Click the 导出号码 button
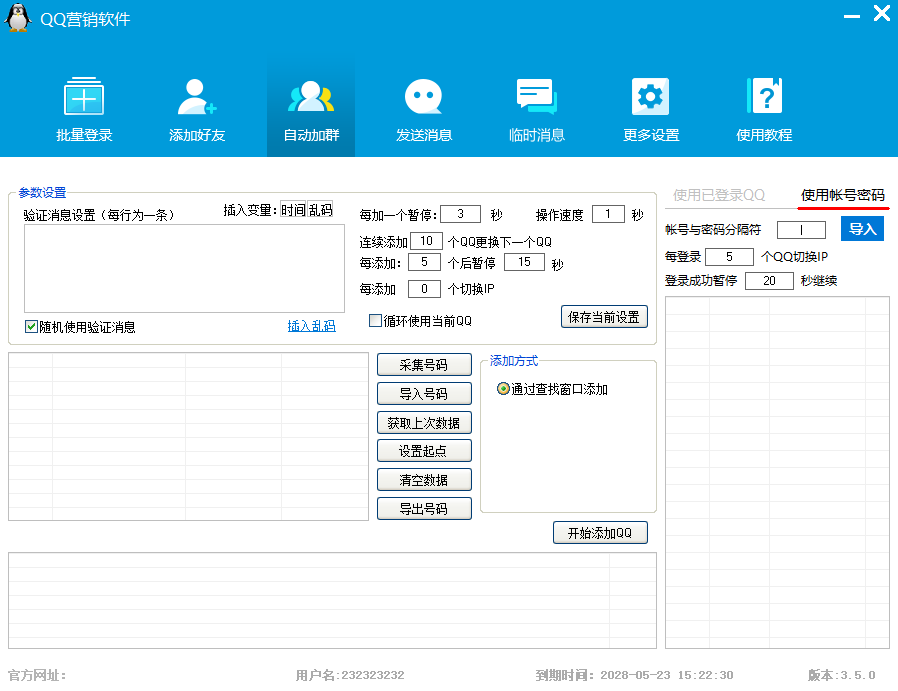The height and width of the screenshot is (691, 898). (x=424, y=508)
